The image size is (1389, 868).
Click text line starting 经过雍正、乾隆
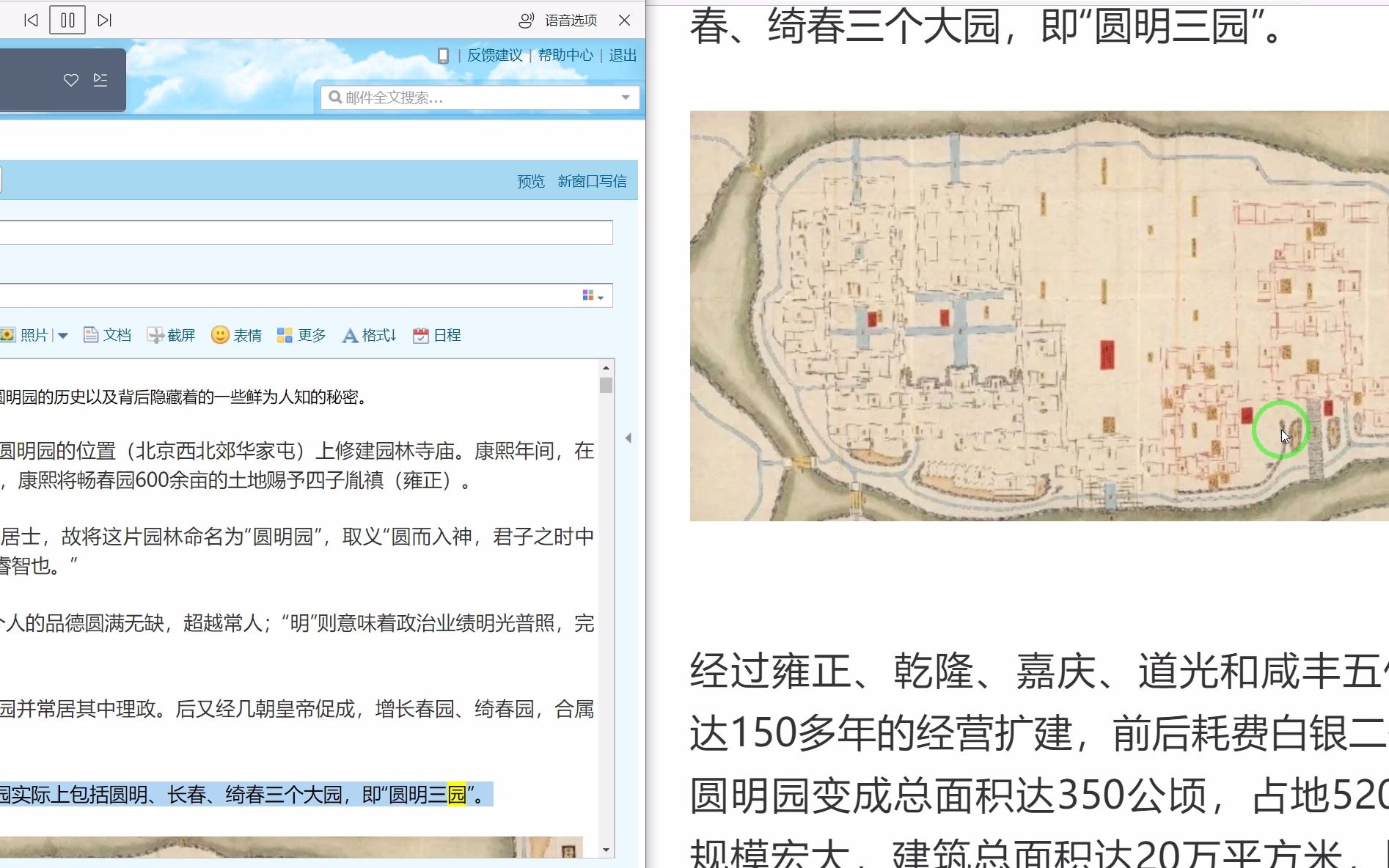[x=1039, y=671]
